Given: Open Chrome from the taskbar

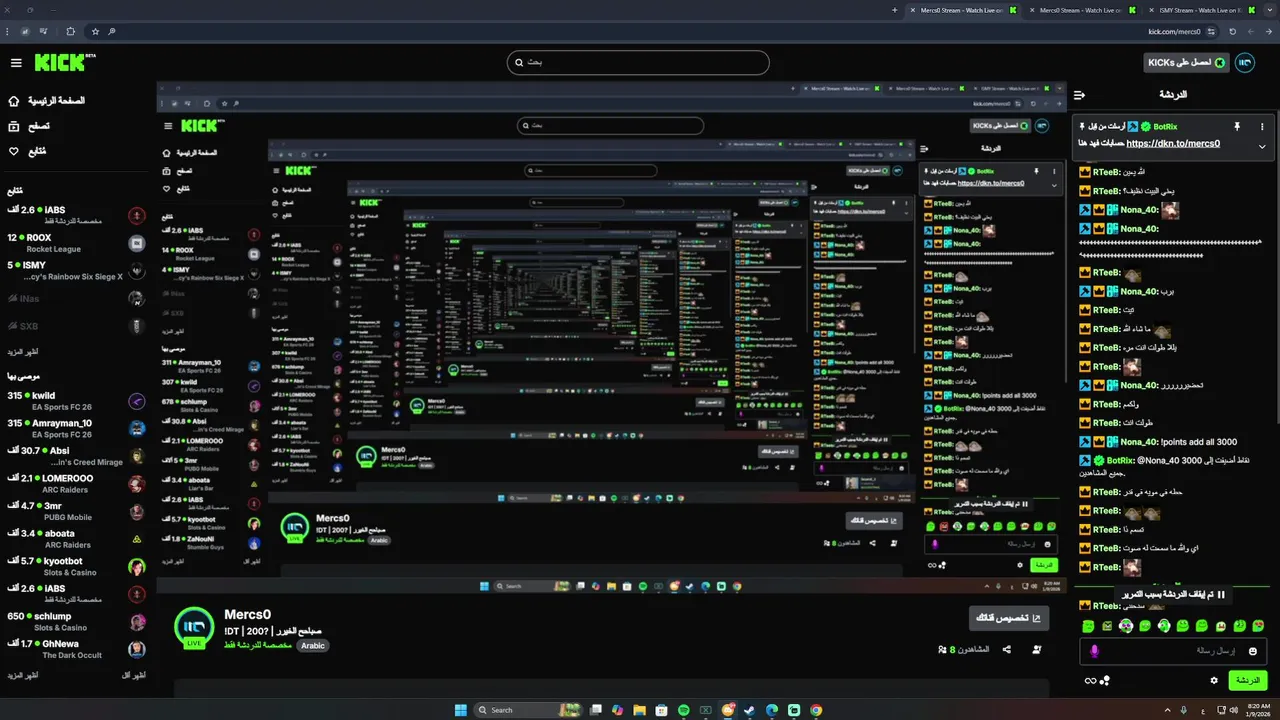Looking at the screenshot, I should point(816,710).
